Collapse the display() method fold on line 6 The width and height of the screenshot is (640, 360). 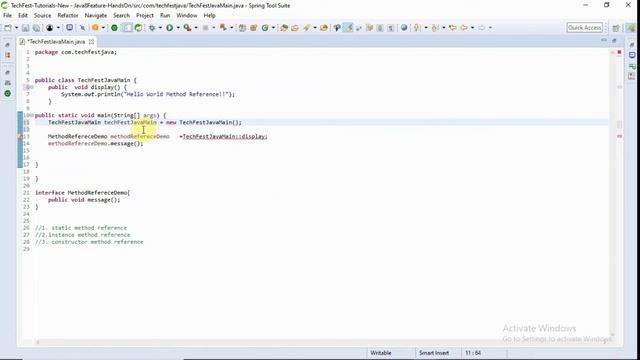click(x=31, y=87)
